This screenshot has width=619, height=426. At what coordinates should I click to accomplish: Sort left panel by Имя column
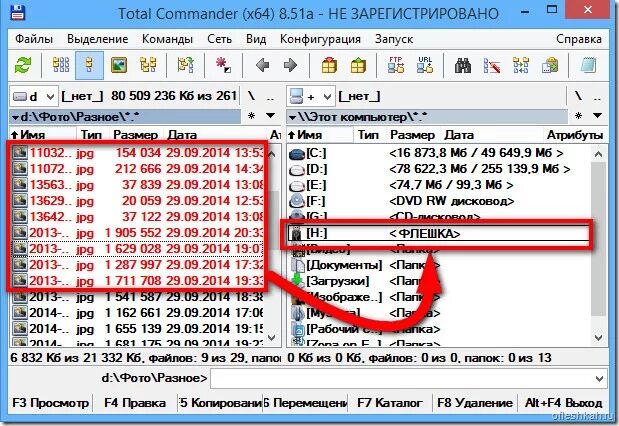43,135
